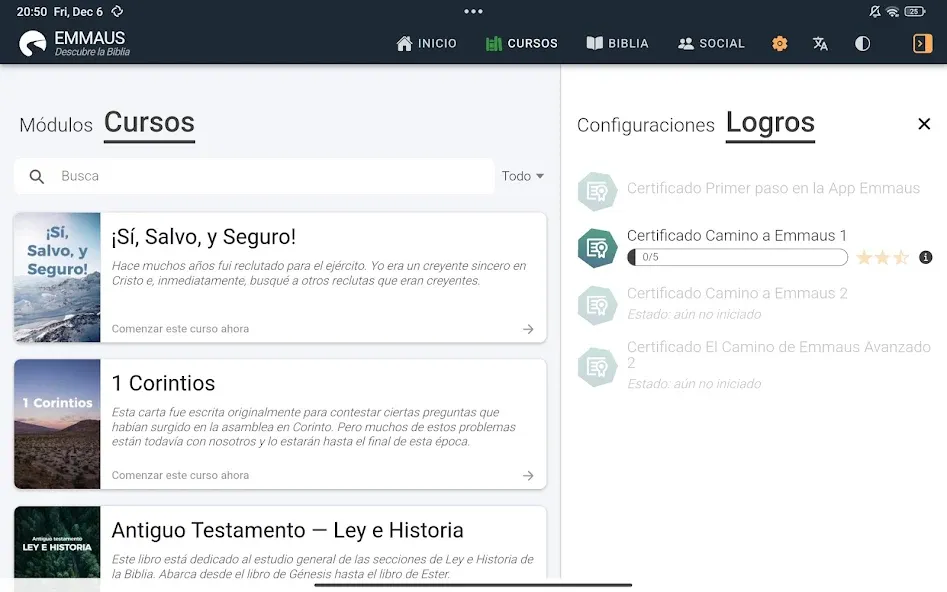947x592 pixels.
Task: Open Cursos in the navigation bar
Action: pos(522,43)
